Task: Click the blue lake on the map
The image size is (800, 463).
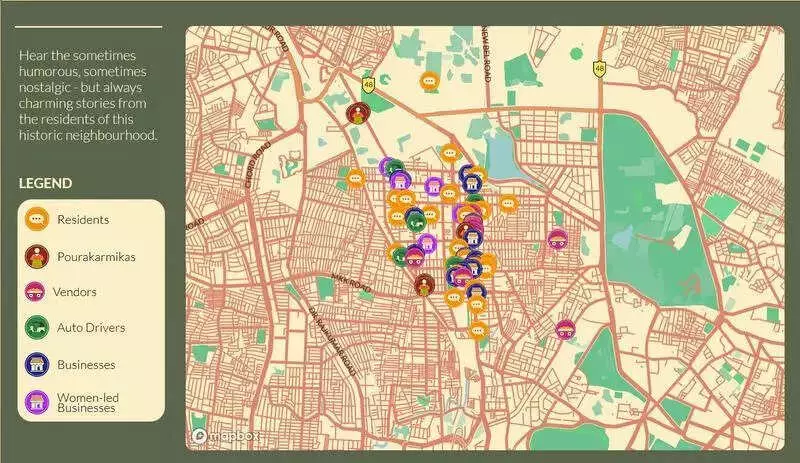Action: coord(501,154)
